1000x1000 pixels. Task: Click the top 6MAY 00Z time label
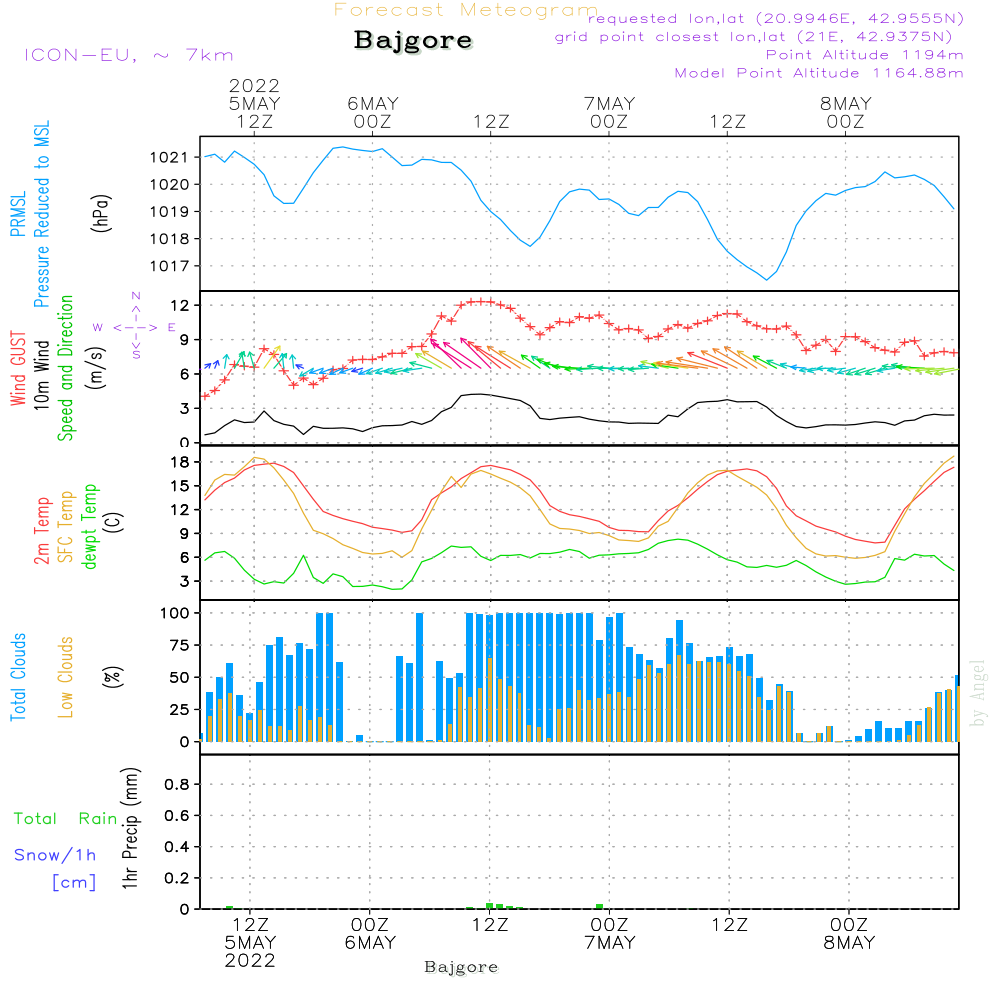click(373, 112)
